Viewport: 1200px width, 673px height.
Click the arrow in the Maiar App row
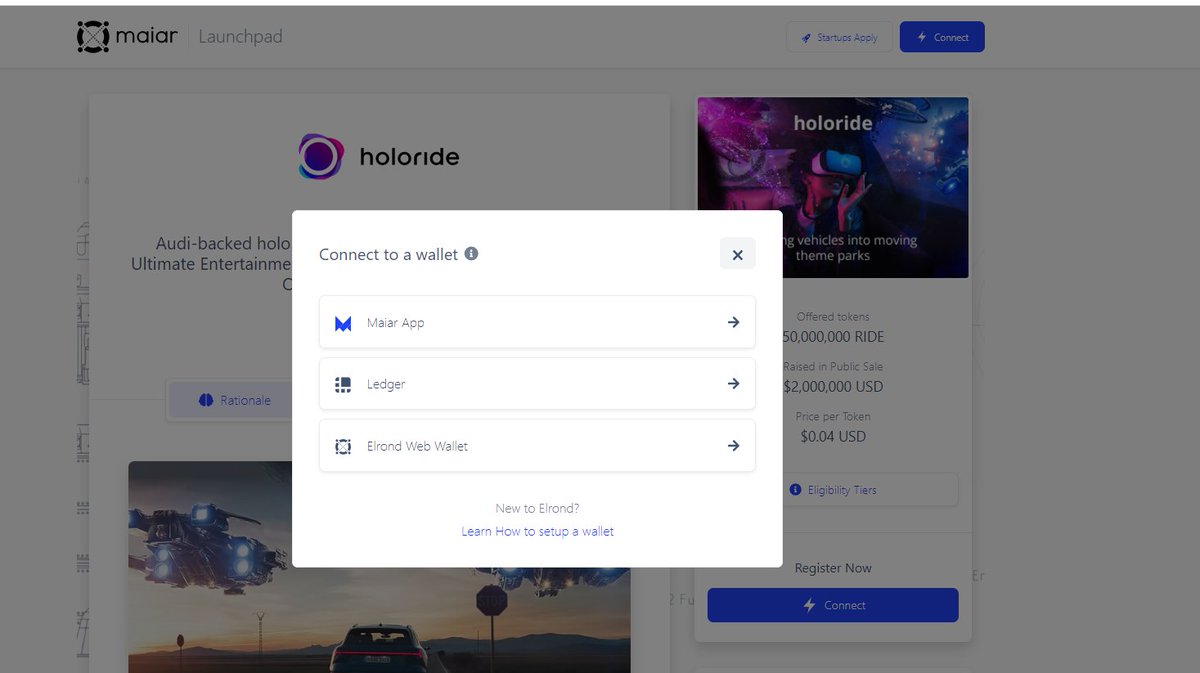tap(733, 322)
